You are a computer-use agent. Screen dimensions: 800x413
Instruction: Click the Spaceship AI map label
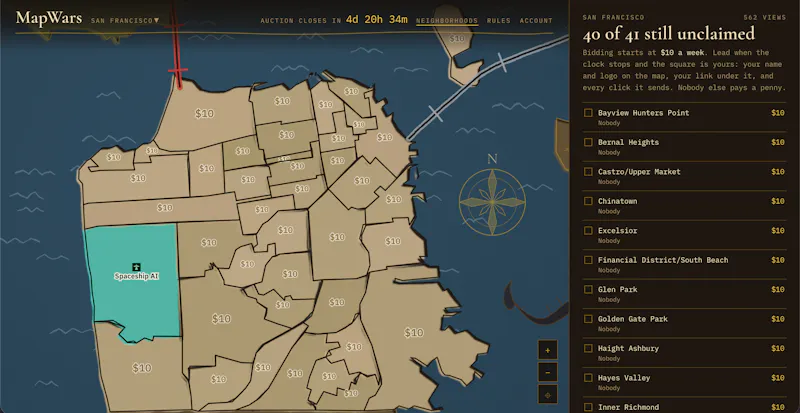coord(136,276)
